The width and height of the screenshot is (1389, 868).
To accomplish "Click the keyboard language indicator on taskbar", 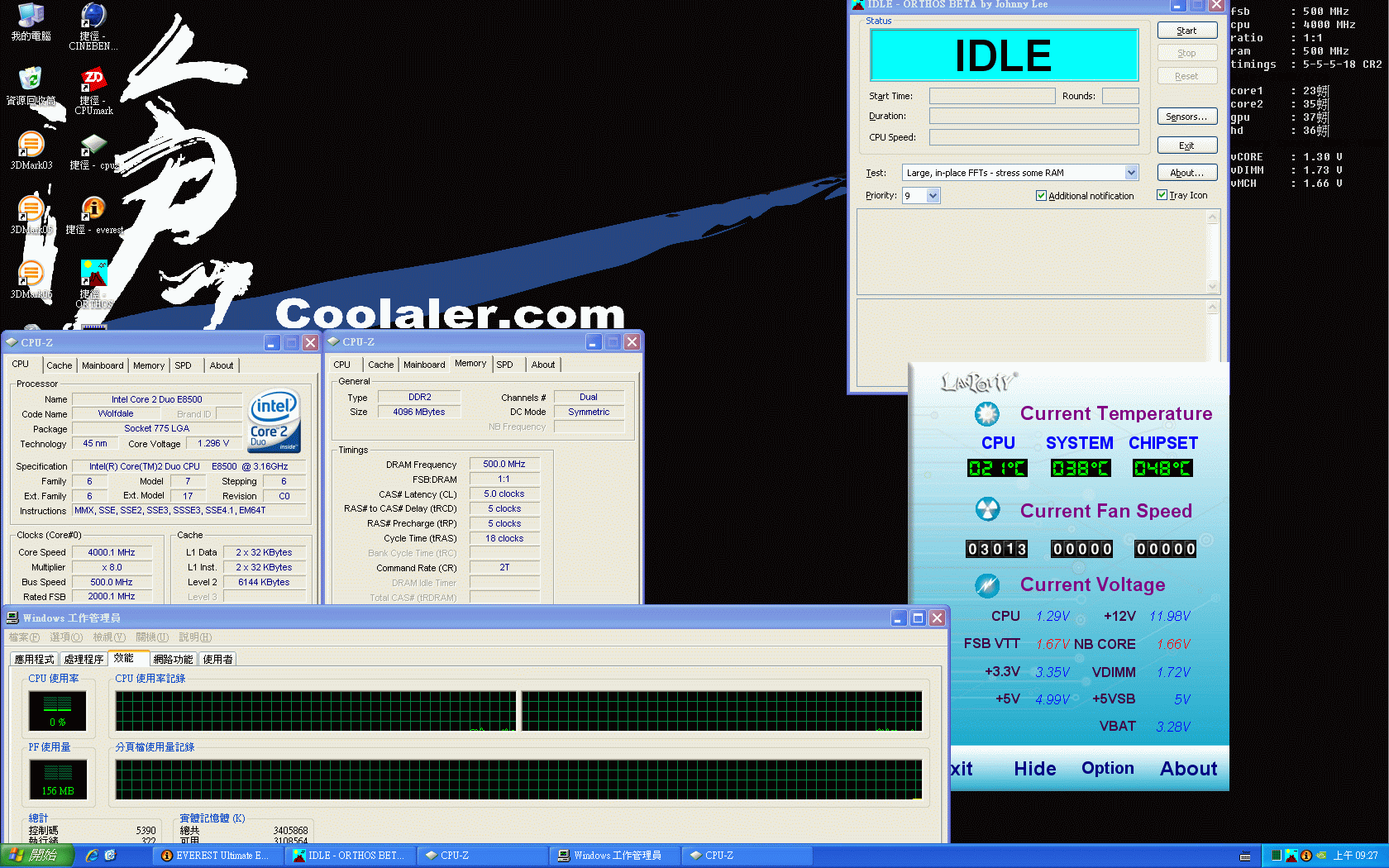I will pyautogui.click(x=1245, y=856).
